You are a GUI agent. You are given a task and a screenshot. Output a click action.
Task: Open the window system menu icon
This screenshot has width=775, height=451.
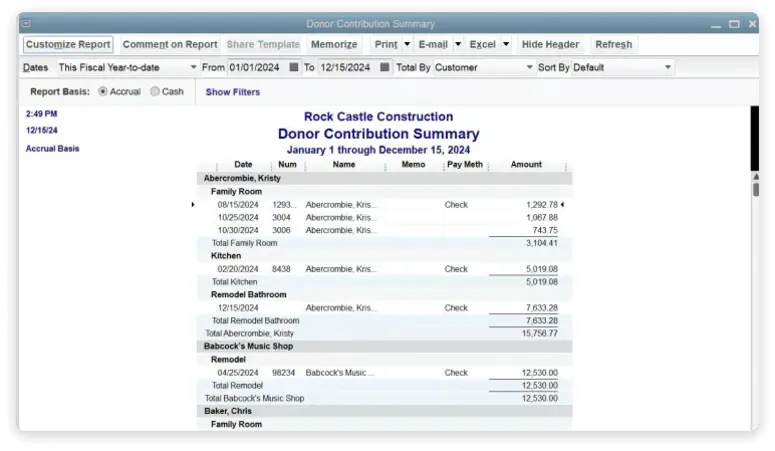(26, 23)
